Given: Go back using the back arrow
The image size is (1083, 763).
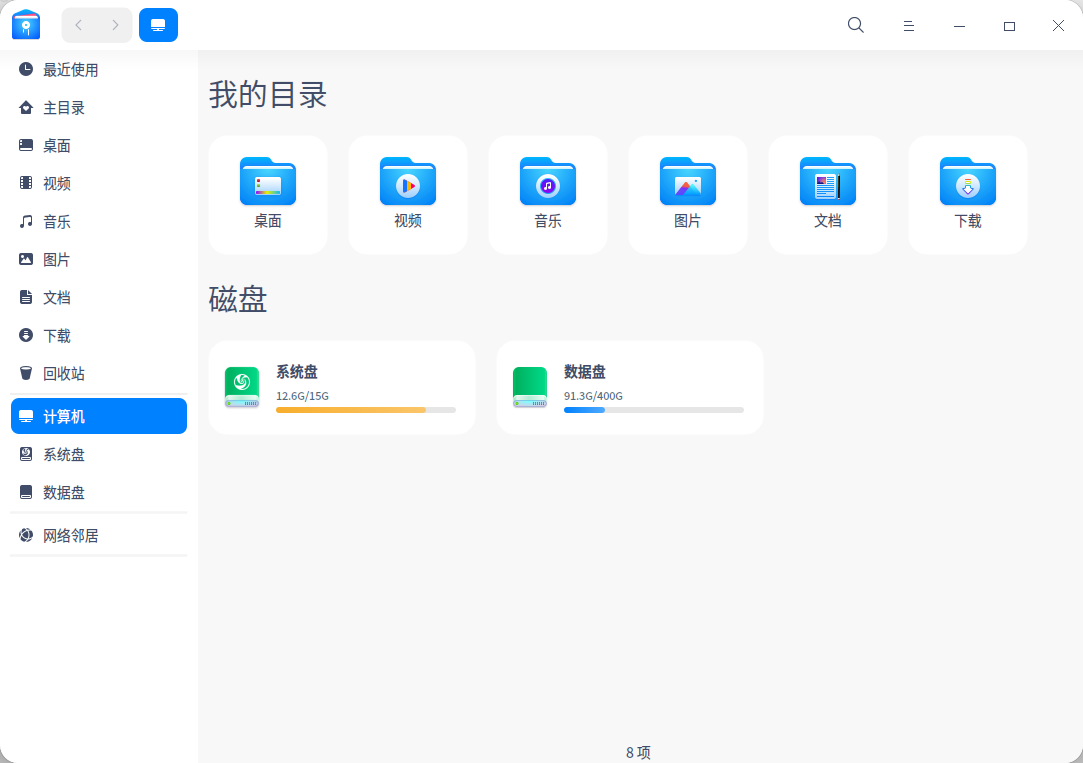Looking at the screenshot, I should pos(77,25).
